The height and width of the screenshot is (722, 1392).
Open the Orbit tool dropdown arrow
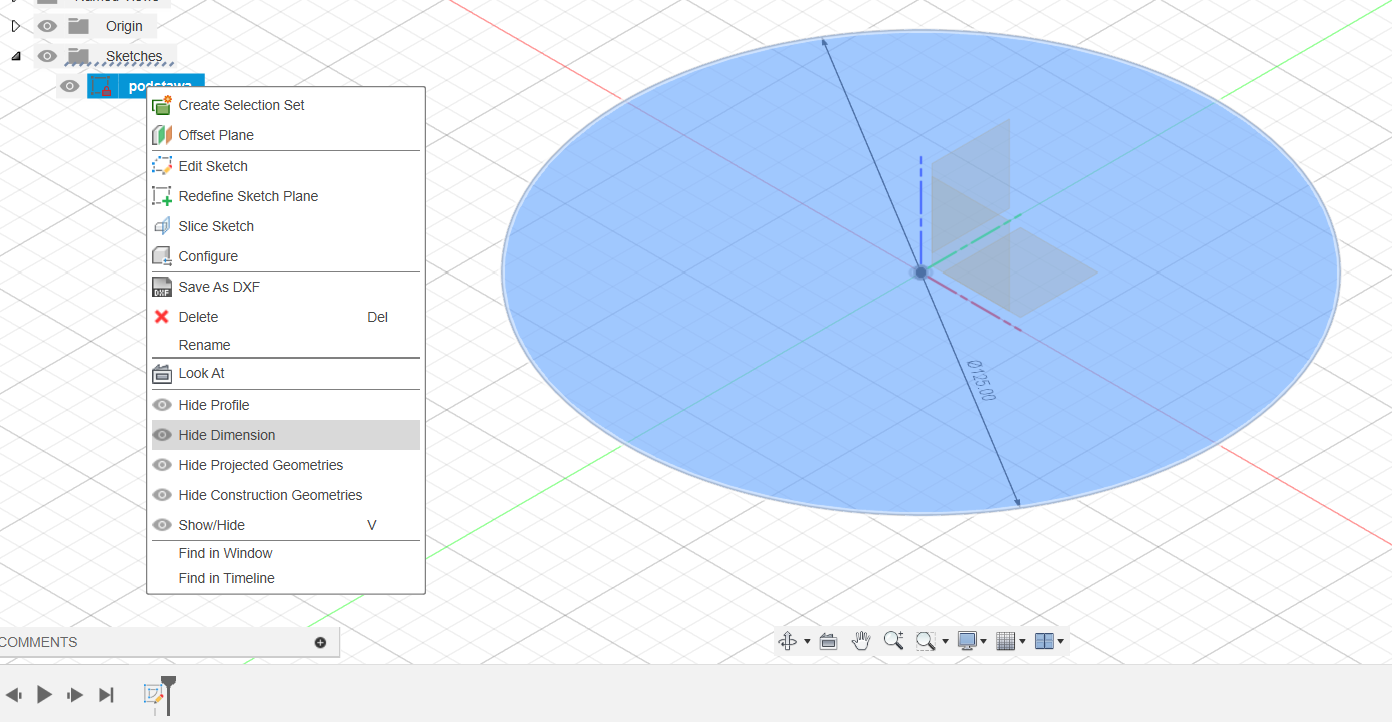[x=807, y=642]
